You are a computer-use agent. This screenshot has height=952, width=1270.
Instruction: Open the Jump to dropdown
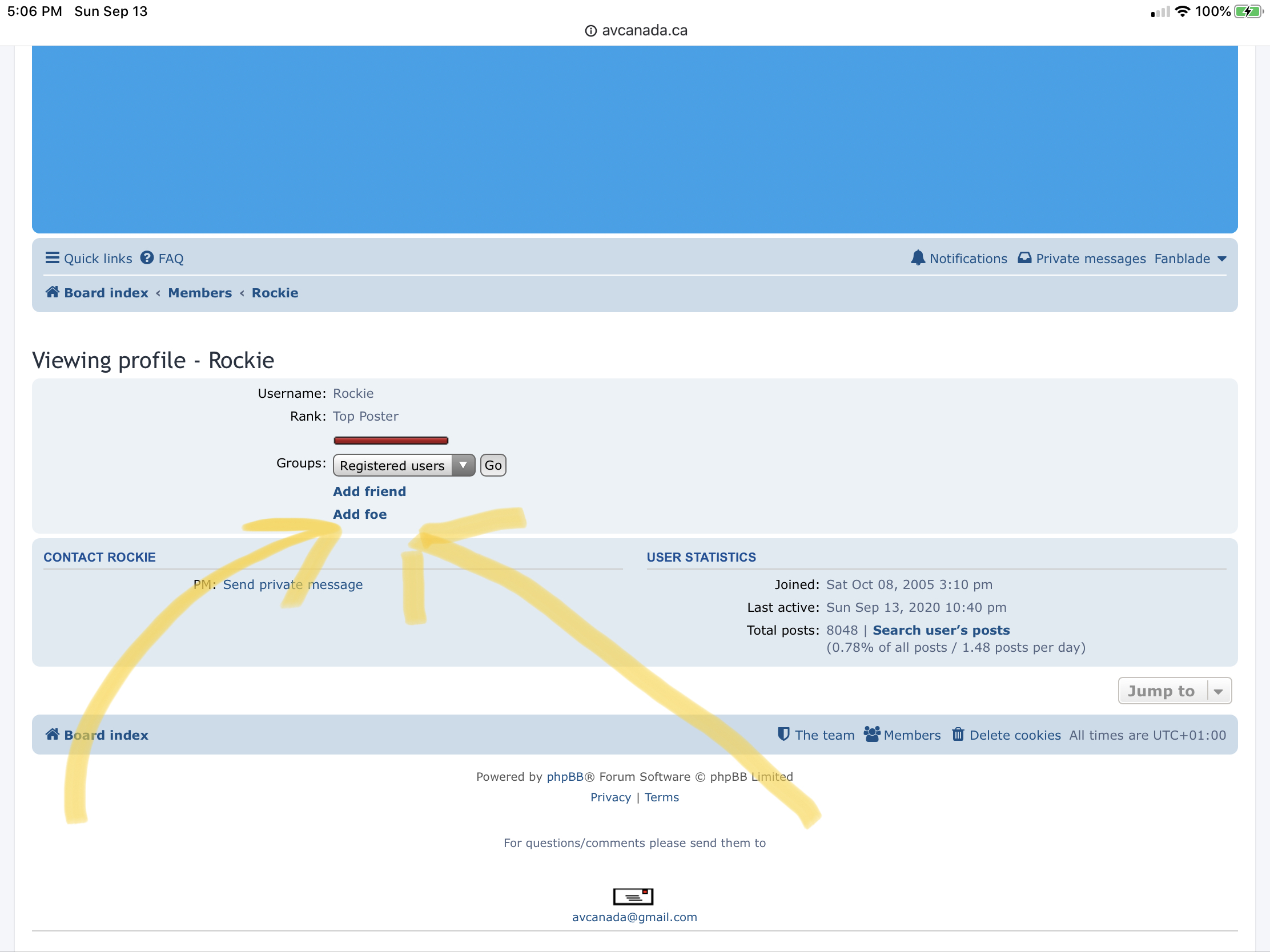click(1174, 691)
